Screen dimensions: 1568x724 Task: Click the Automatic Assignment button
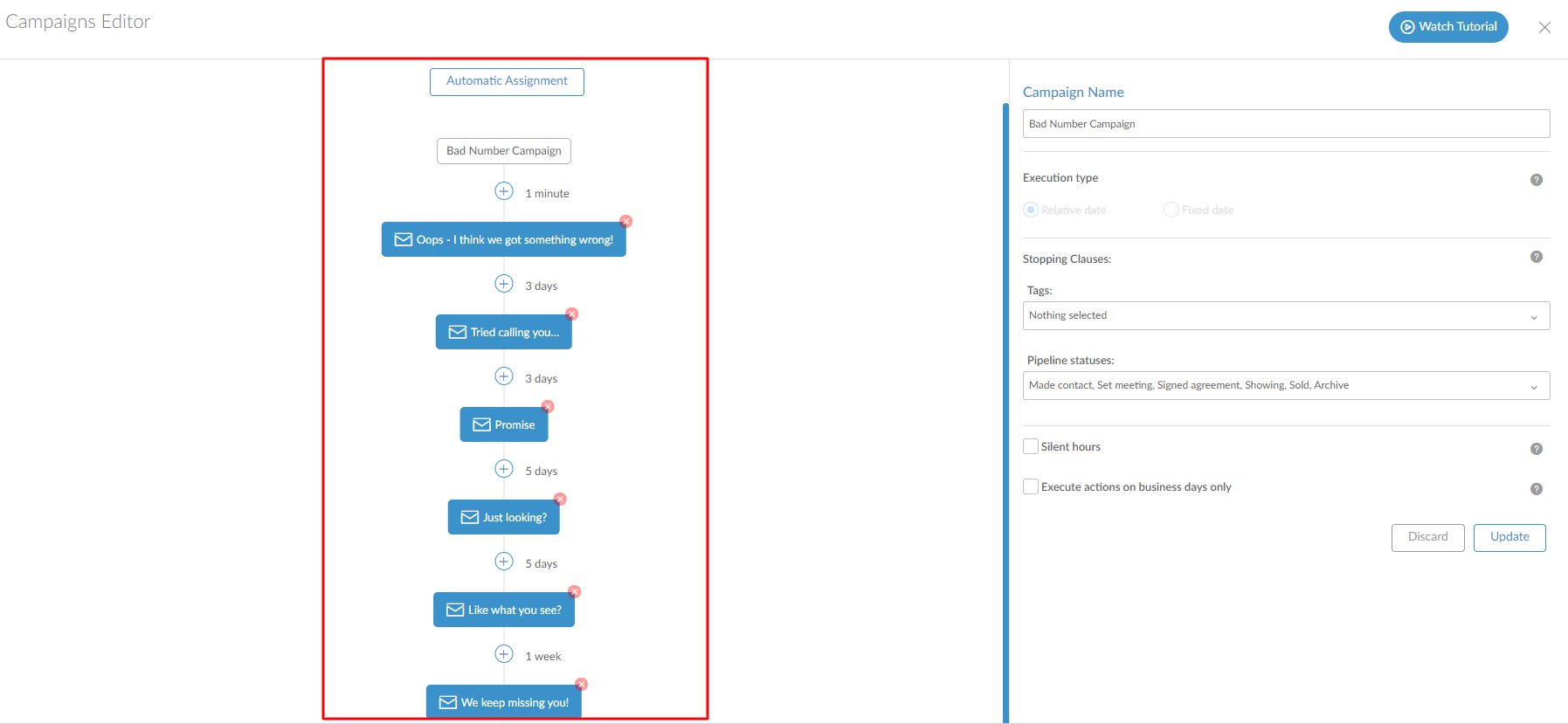507,81
